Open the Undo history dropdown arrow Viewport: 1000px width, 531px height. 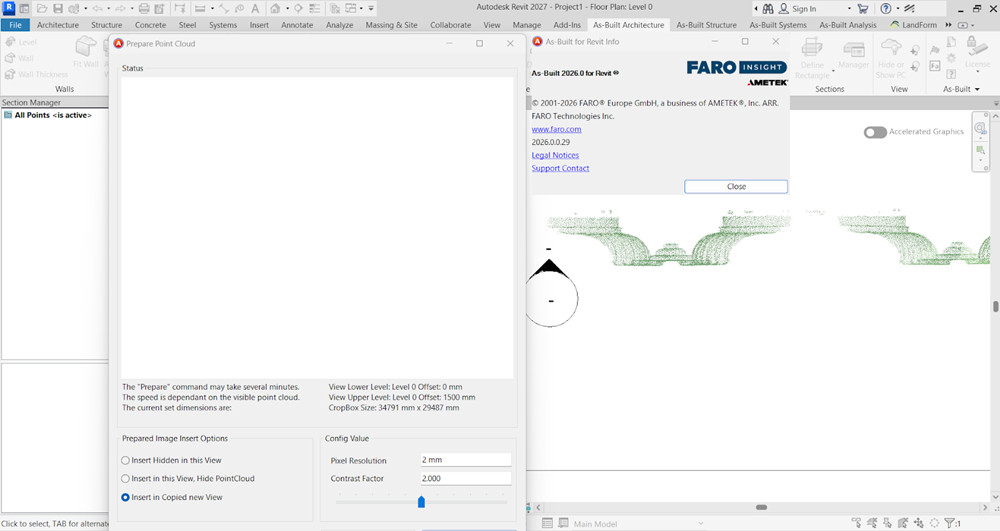coord(108,9)
